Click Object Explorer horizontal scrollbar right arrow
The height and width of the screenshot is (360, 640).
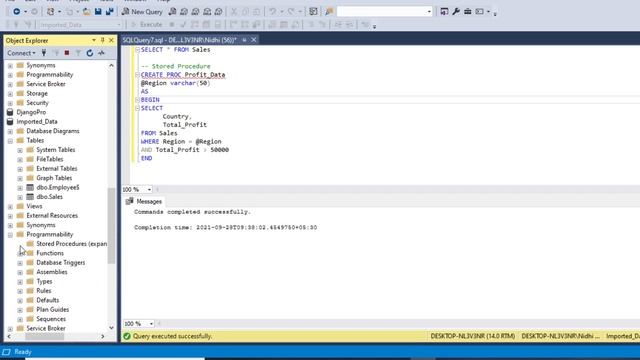pos(103,337)
